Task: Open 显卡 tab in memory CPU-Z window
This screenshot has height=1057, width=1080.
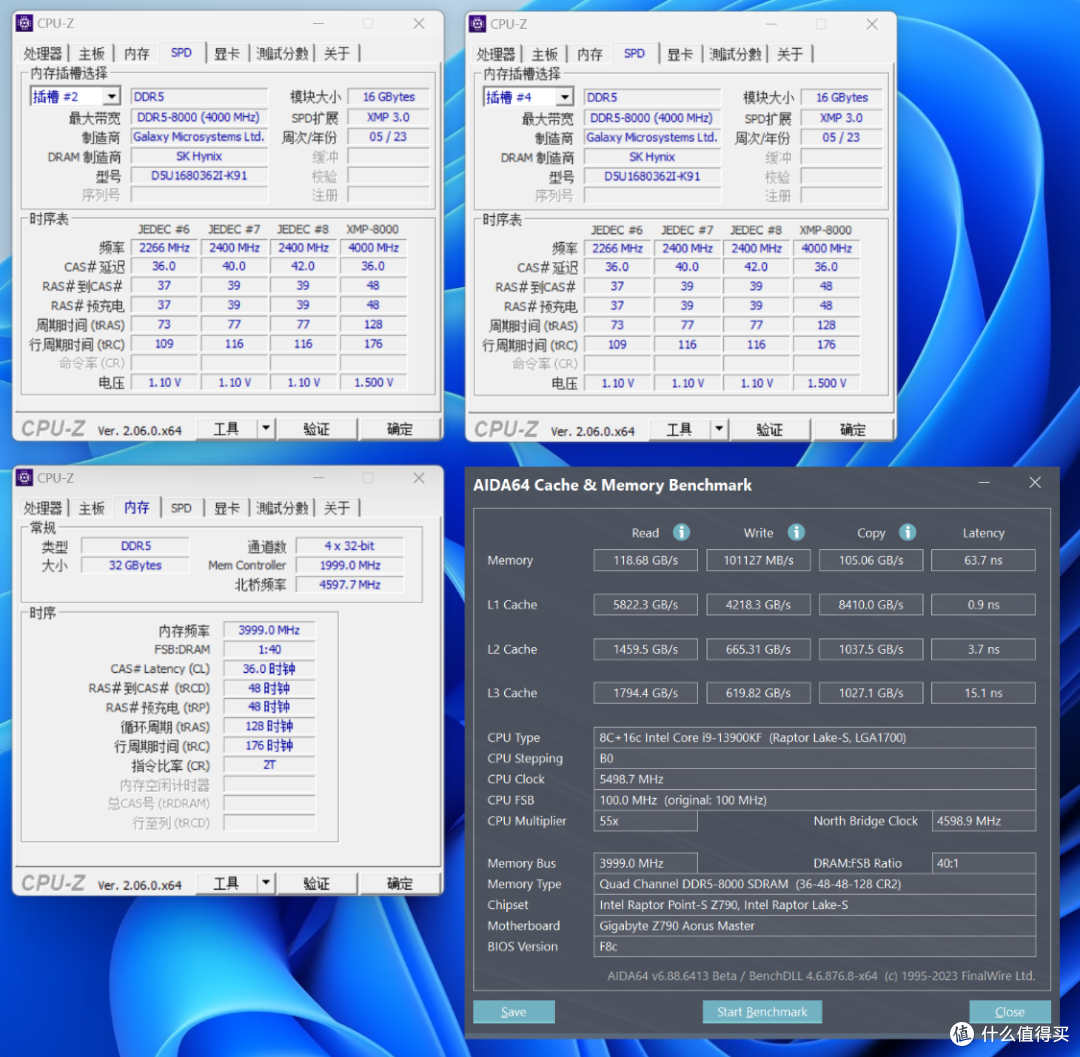Action: 227,507
